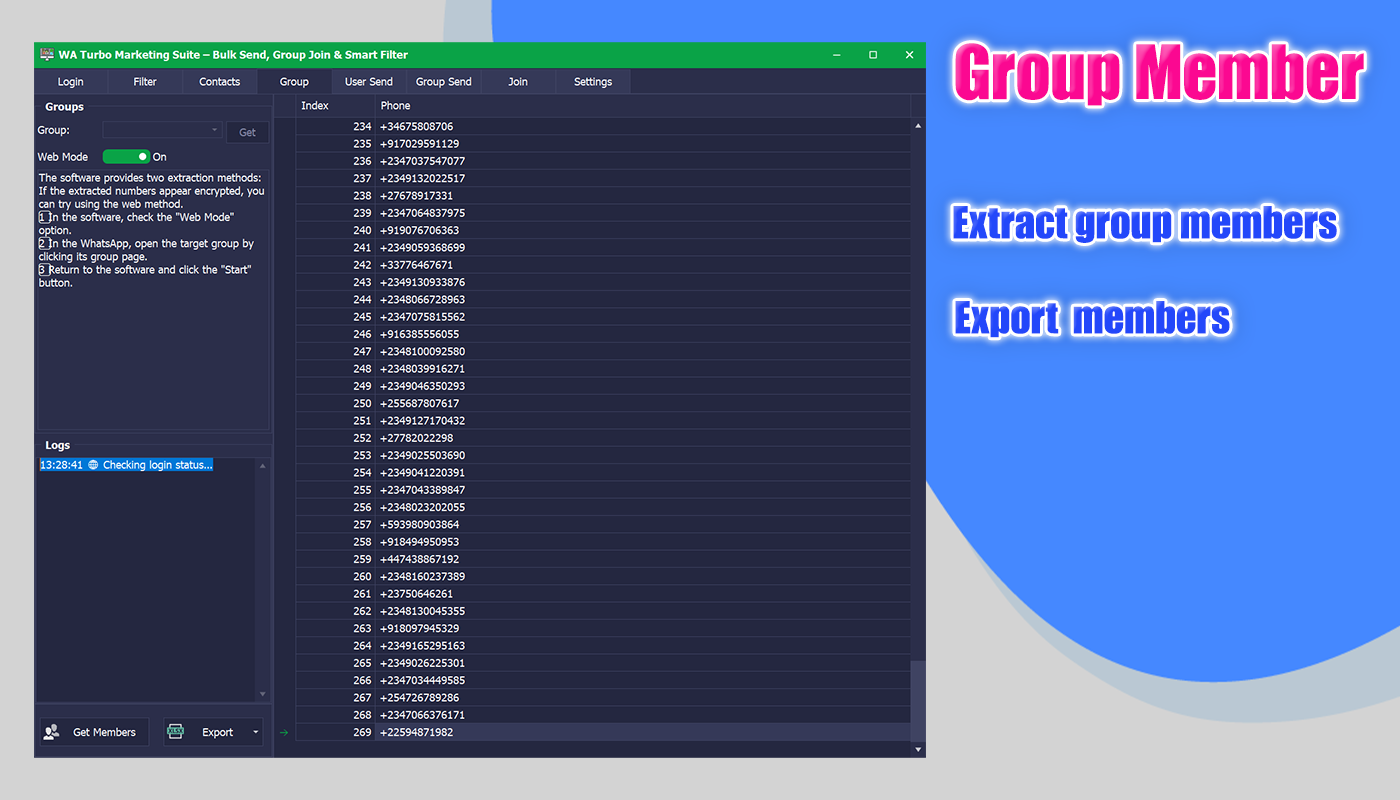
Task: Minimize the WA Turbo window
Action: [x=836, y=55]
